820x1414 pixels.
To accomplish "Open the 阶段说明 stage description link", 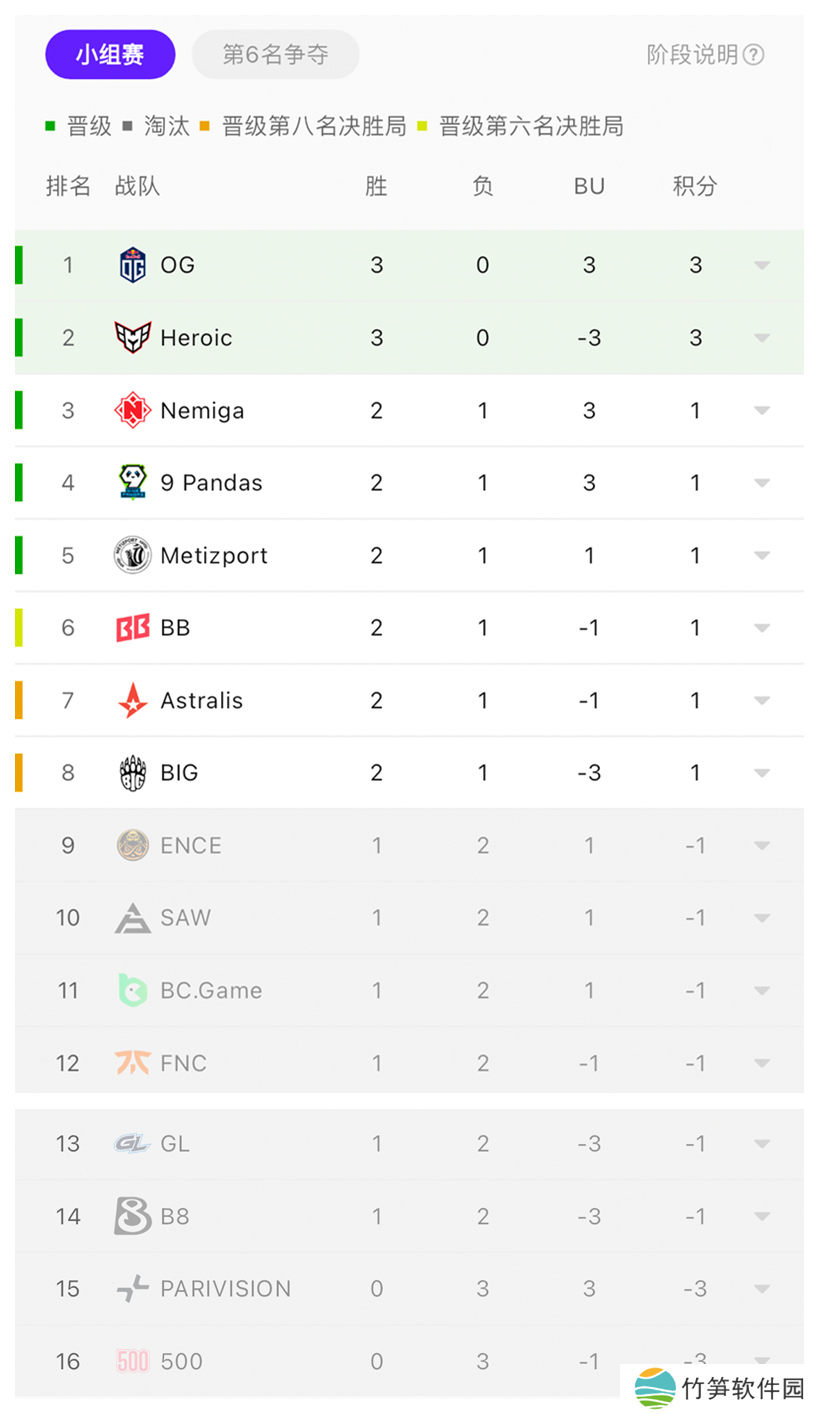I will 692,55.
